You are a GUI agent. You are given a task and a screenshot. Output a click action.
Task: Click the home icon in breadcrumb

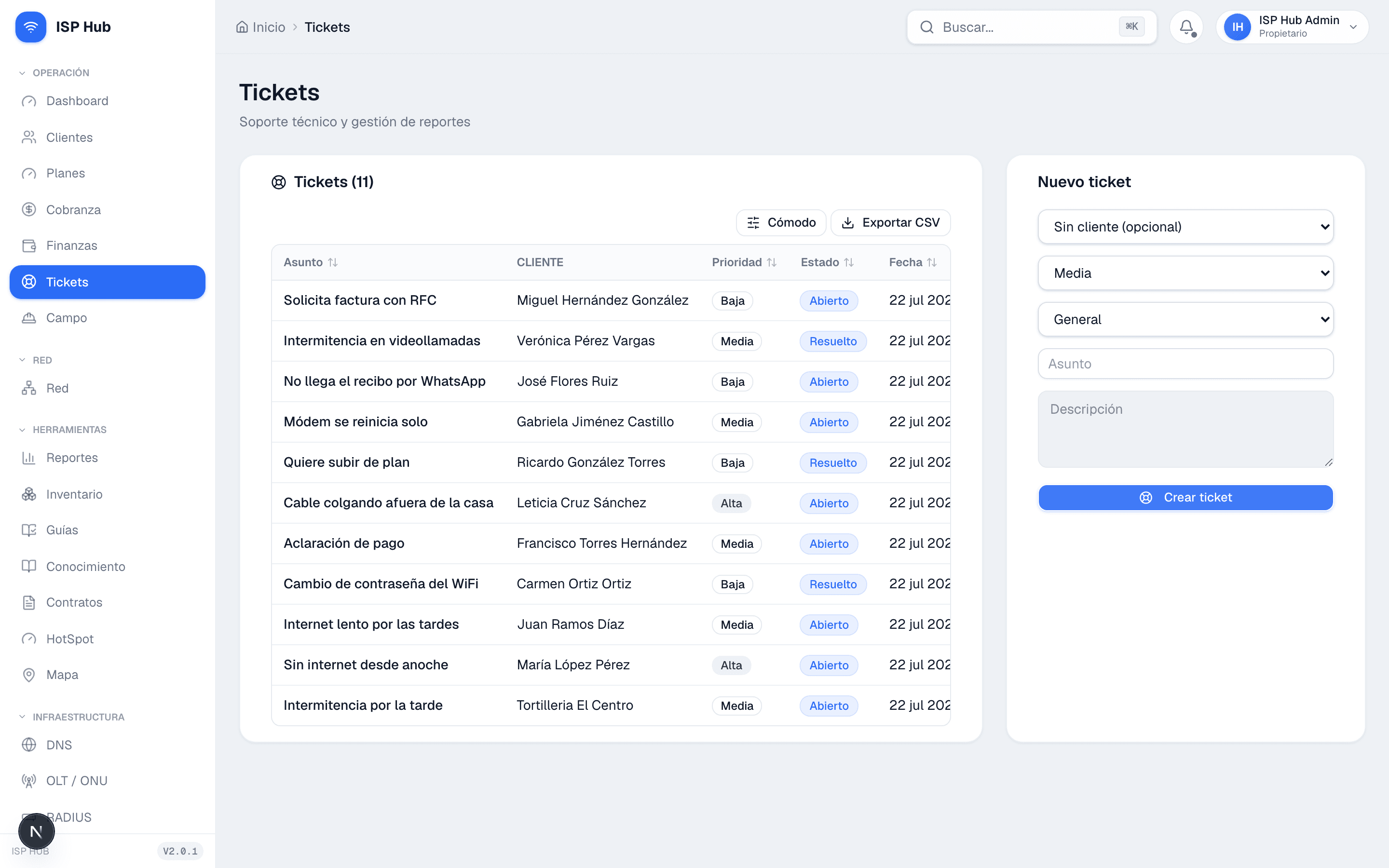click(242, 27)
